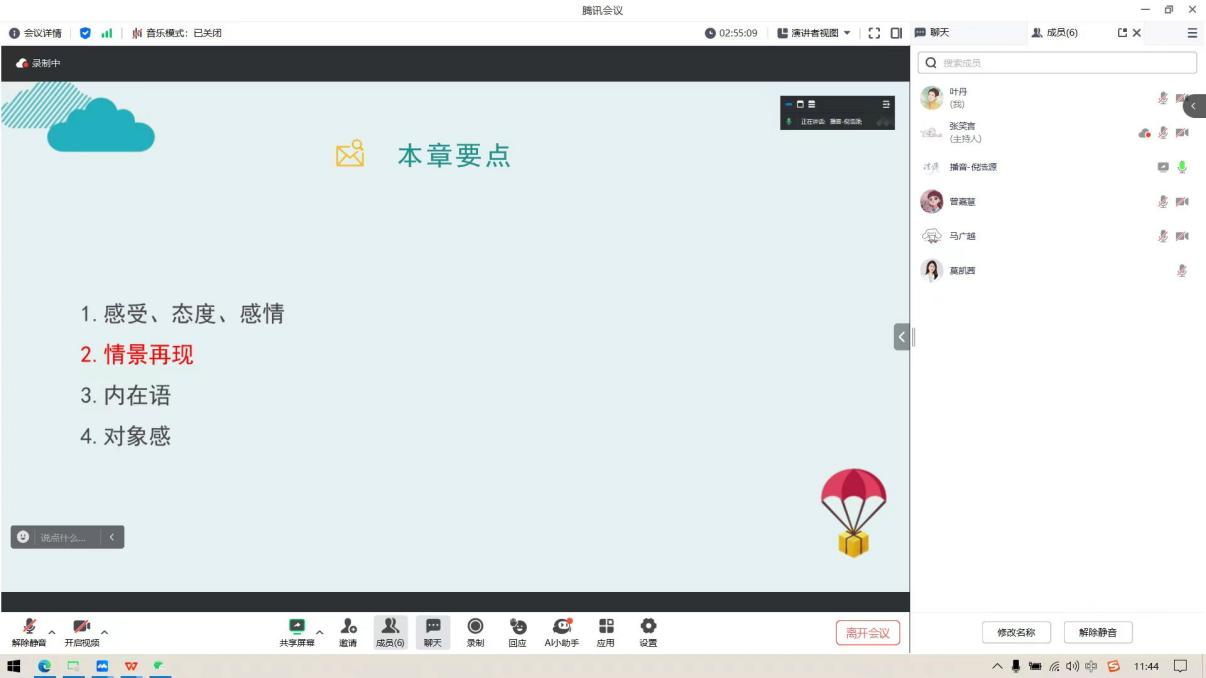The height and width of the screenshot is (678, 1206).
Task: Switch to the 聊天 tab in side panel
Action: click(933, 33)
